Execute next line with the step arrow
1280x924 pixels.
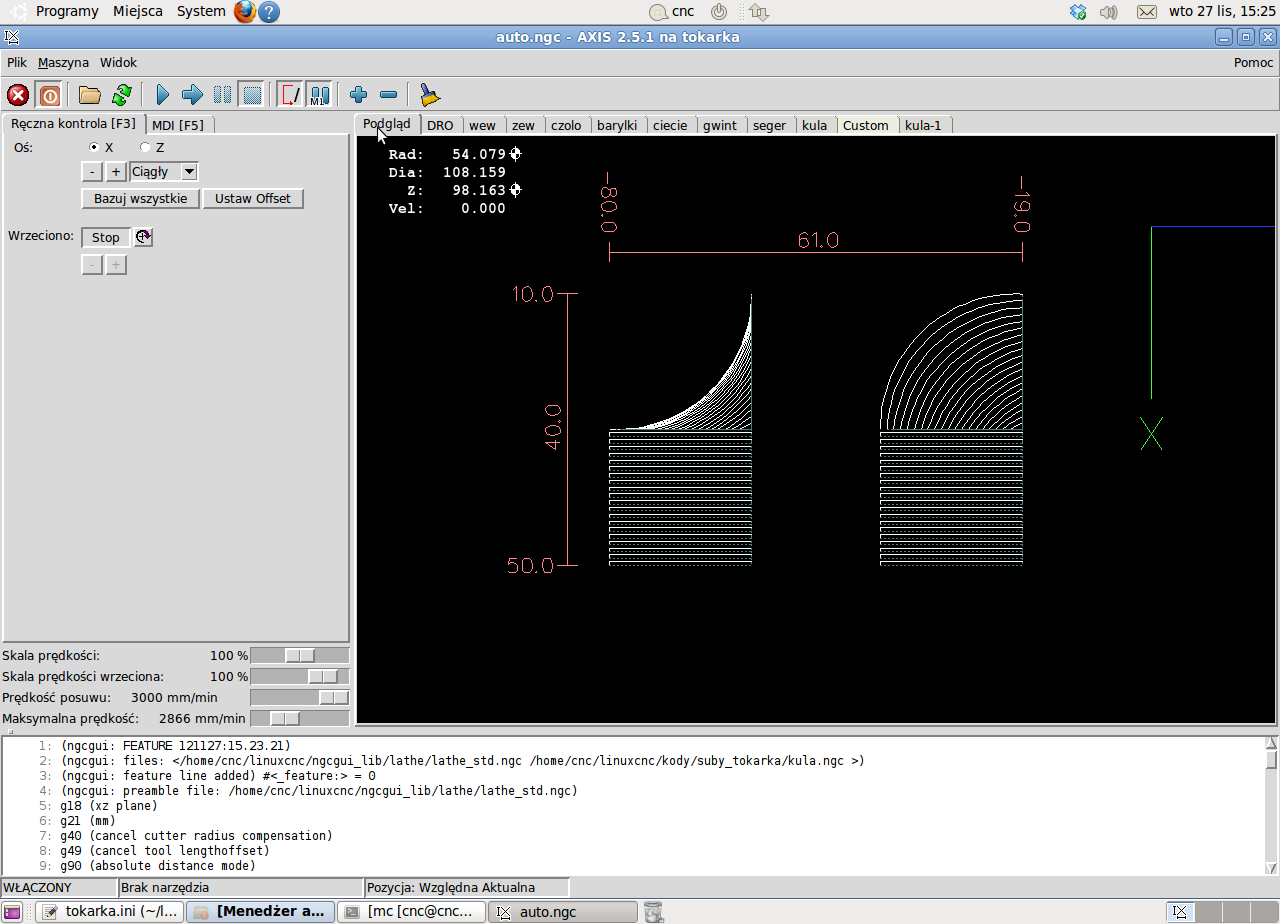(192, 95)
